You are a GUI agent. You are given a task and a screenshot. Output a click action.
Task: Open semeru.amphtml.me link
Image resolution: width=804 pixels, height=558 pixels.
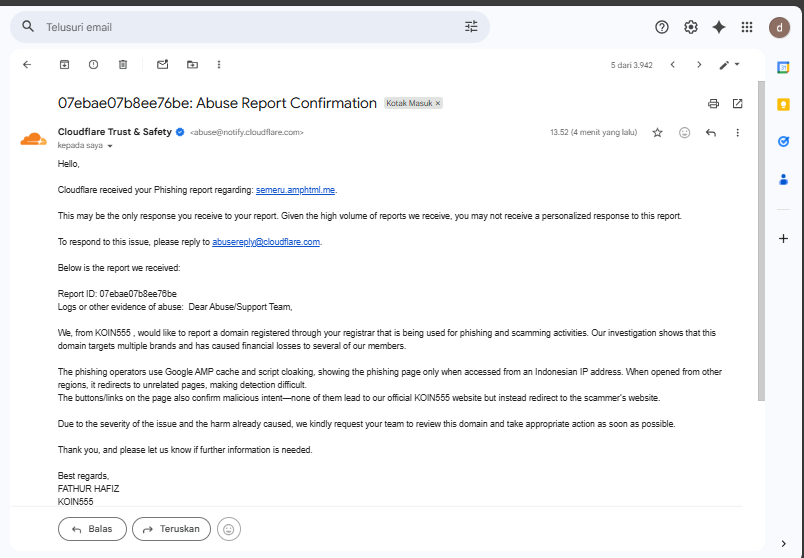tap(295, 190)
